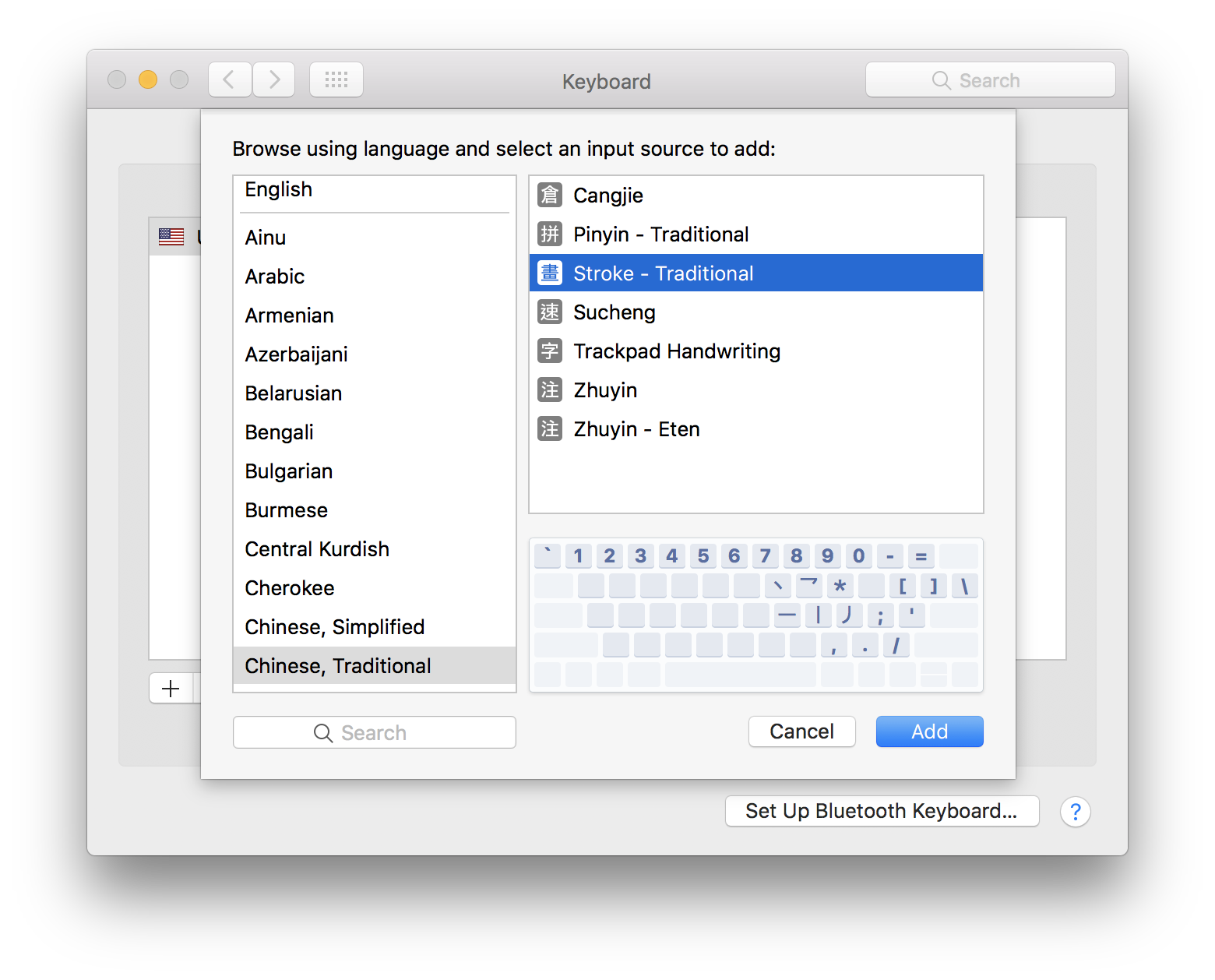Click the Search field in the toolbar
The width and height of the screenshot is (1215, 980).
pos(990,79)
